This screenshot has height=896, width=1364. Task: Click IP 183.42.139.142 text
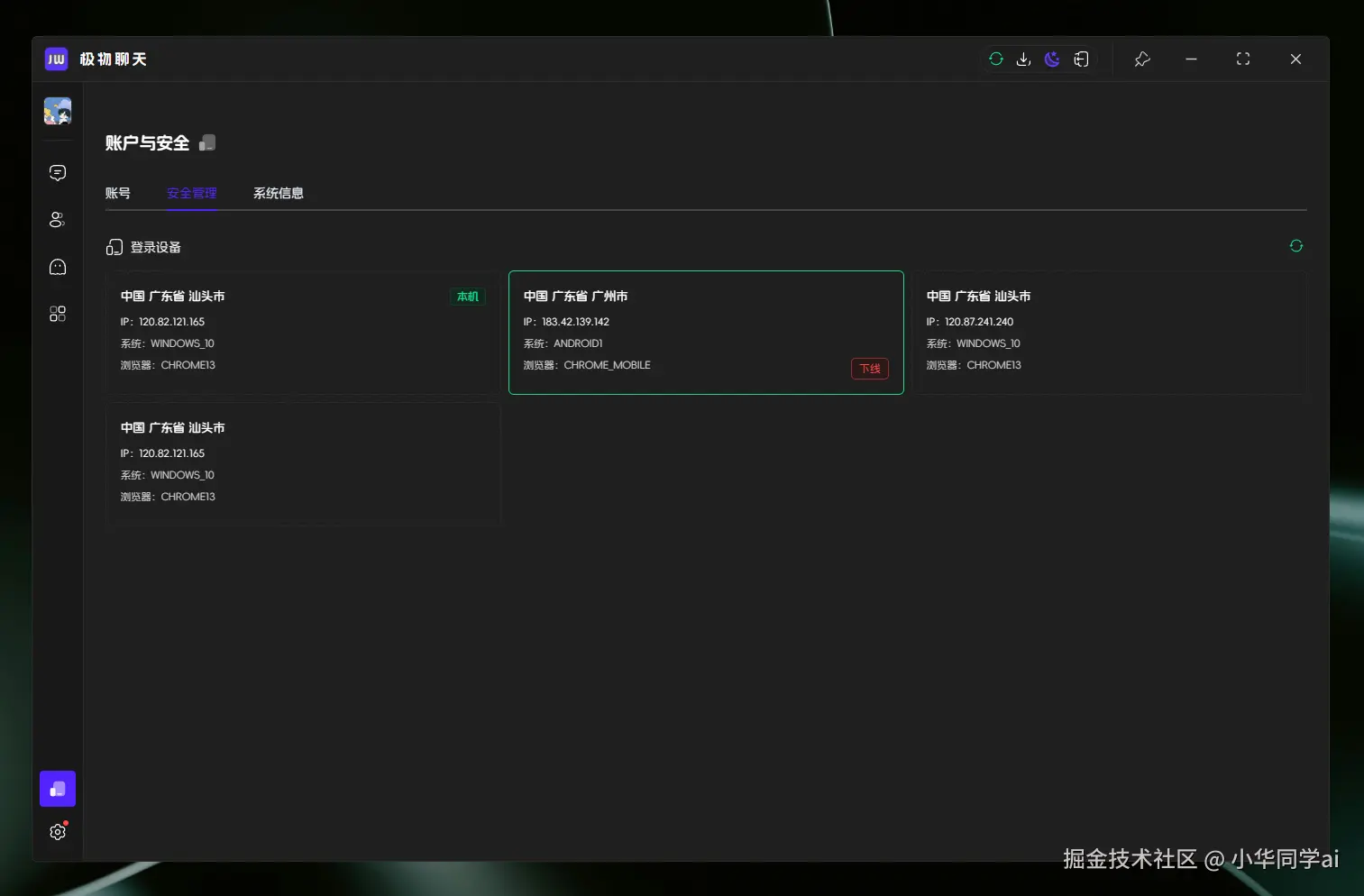566,322
